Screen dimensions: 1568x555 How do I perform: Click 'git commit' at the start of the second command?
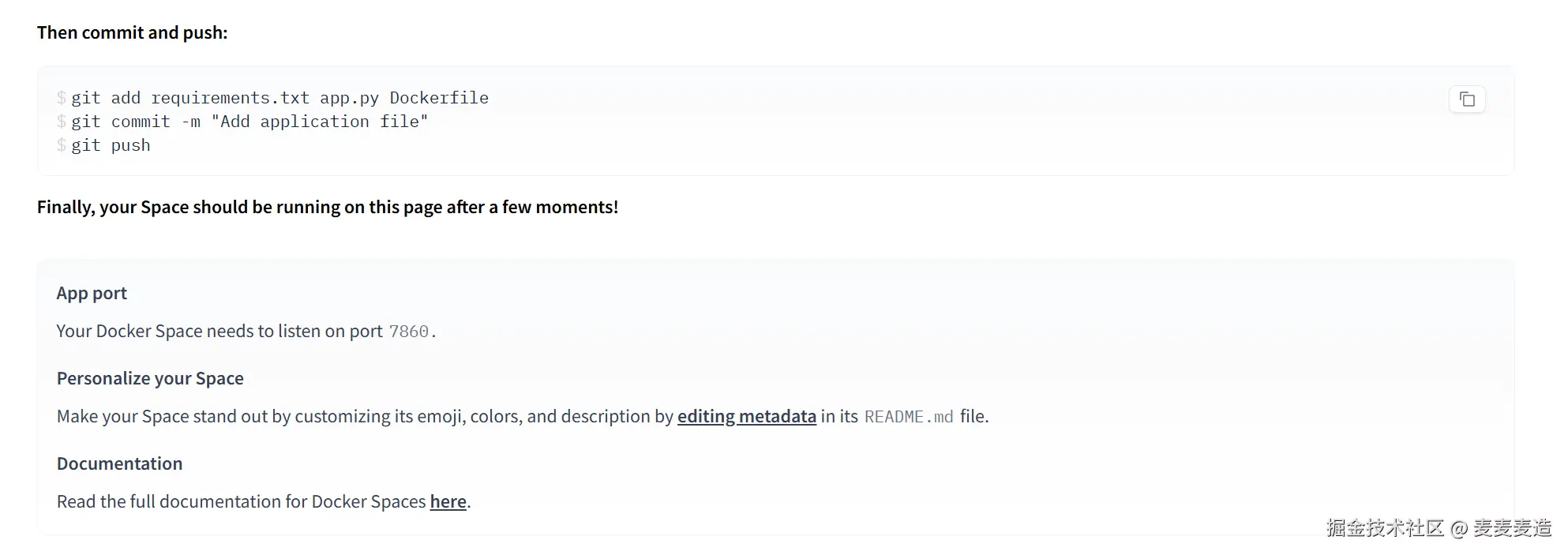pos(121,122)
